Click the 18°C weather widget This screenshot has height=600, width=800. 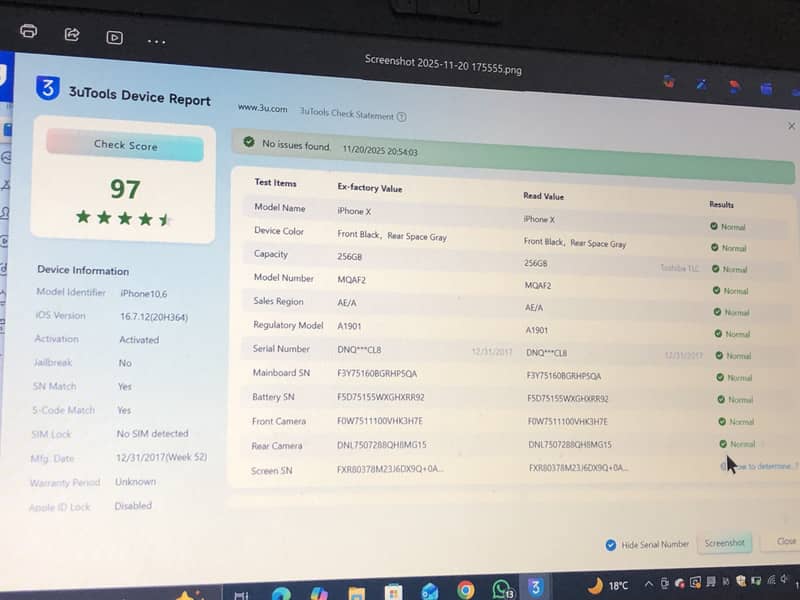[608, 585]
